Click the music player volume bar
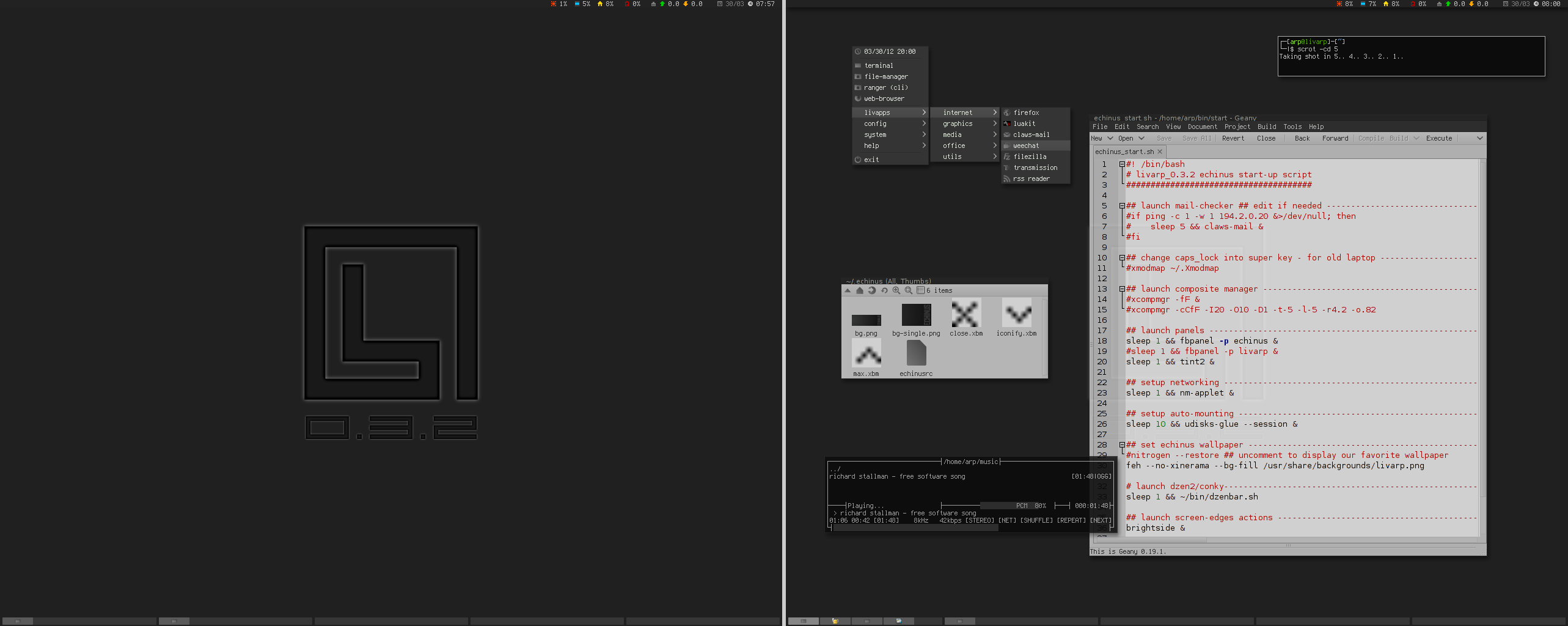1568x626 pixels. coord(1014,506)
